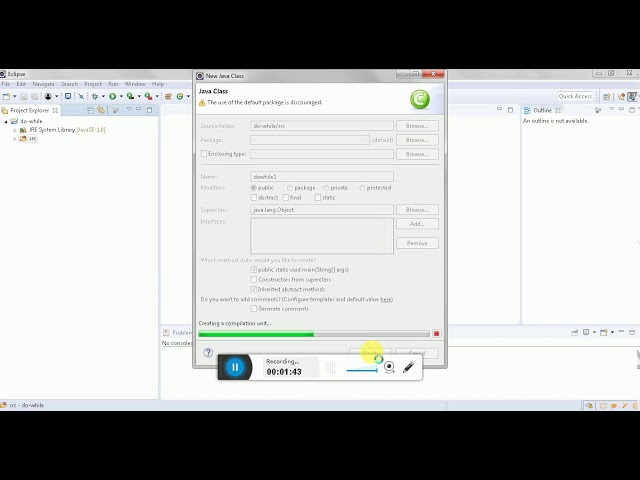
Task: Click the Open Perspective icon
Action: pos(607,97)
